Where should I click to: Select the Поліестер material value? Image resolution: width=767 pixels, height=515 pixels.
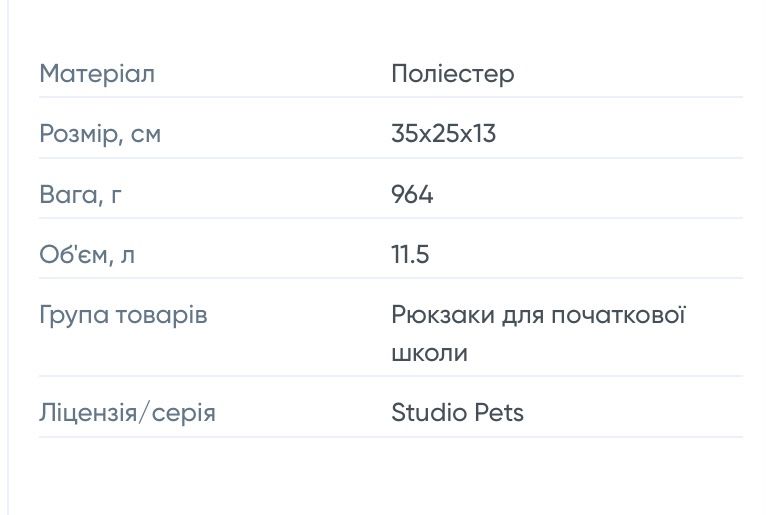coord(452,74)
